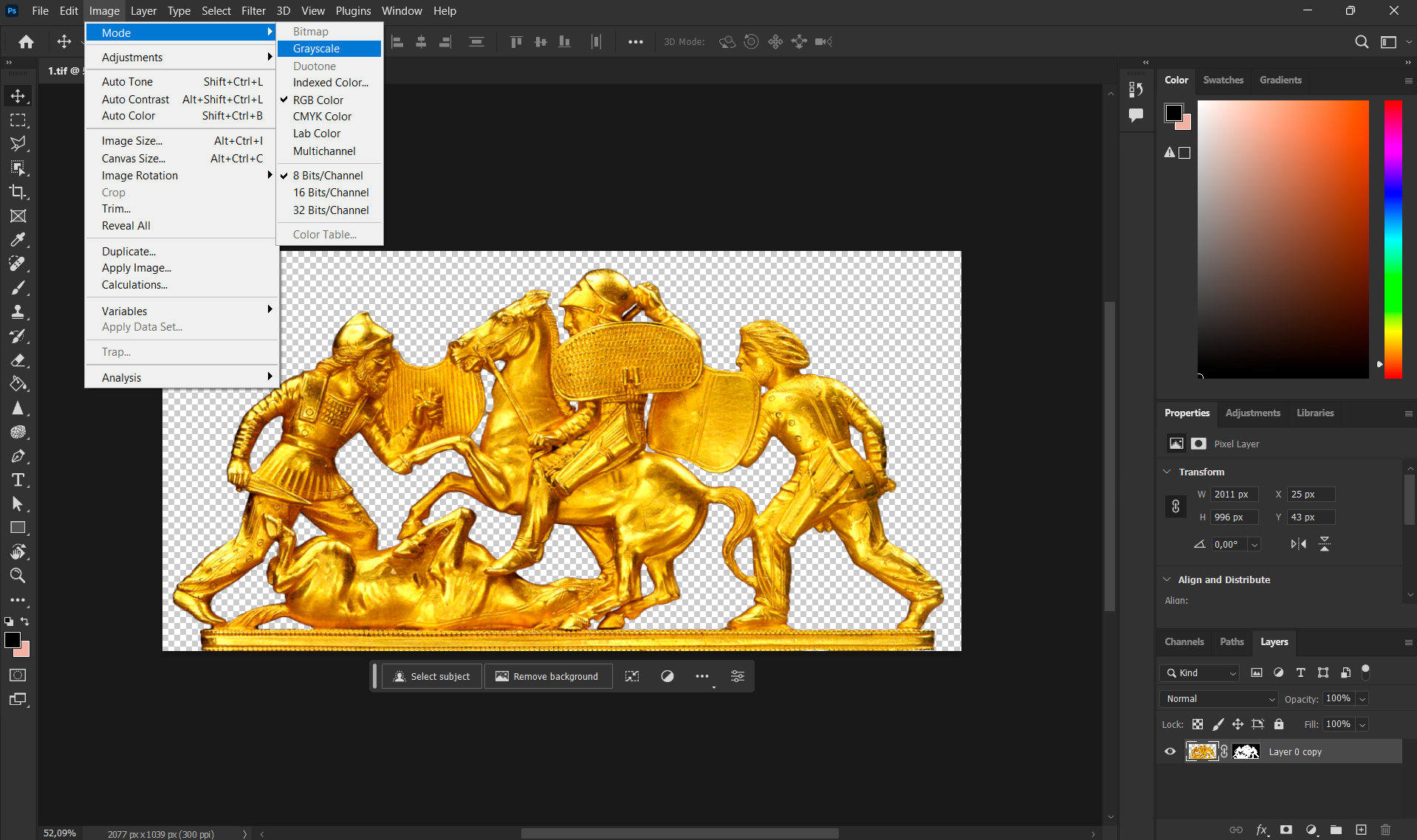
Task: Choose Grayscale from the Mode submenu
Action: (329, 49)
